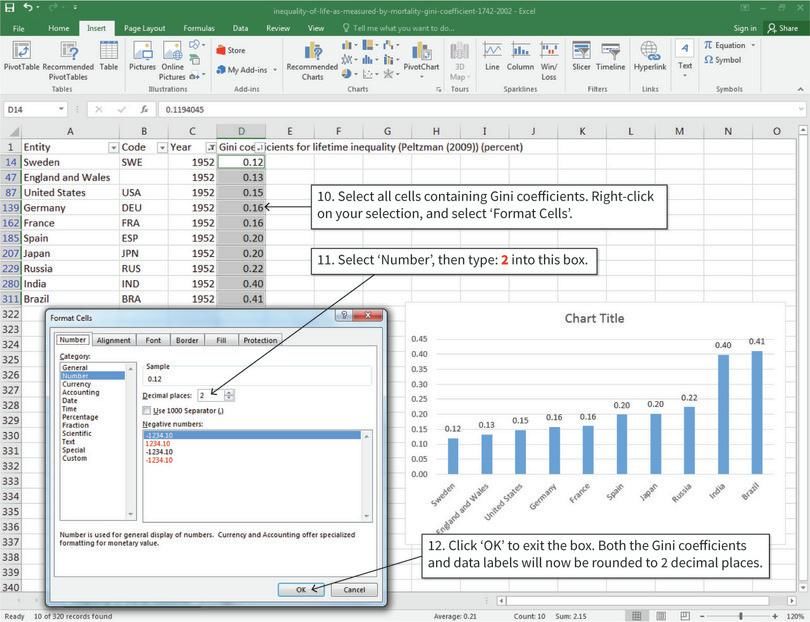Insert a Line sparkline

(492, 56)
